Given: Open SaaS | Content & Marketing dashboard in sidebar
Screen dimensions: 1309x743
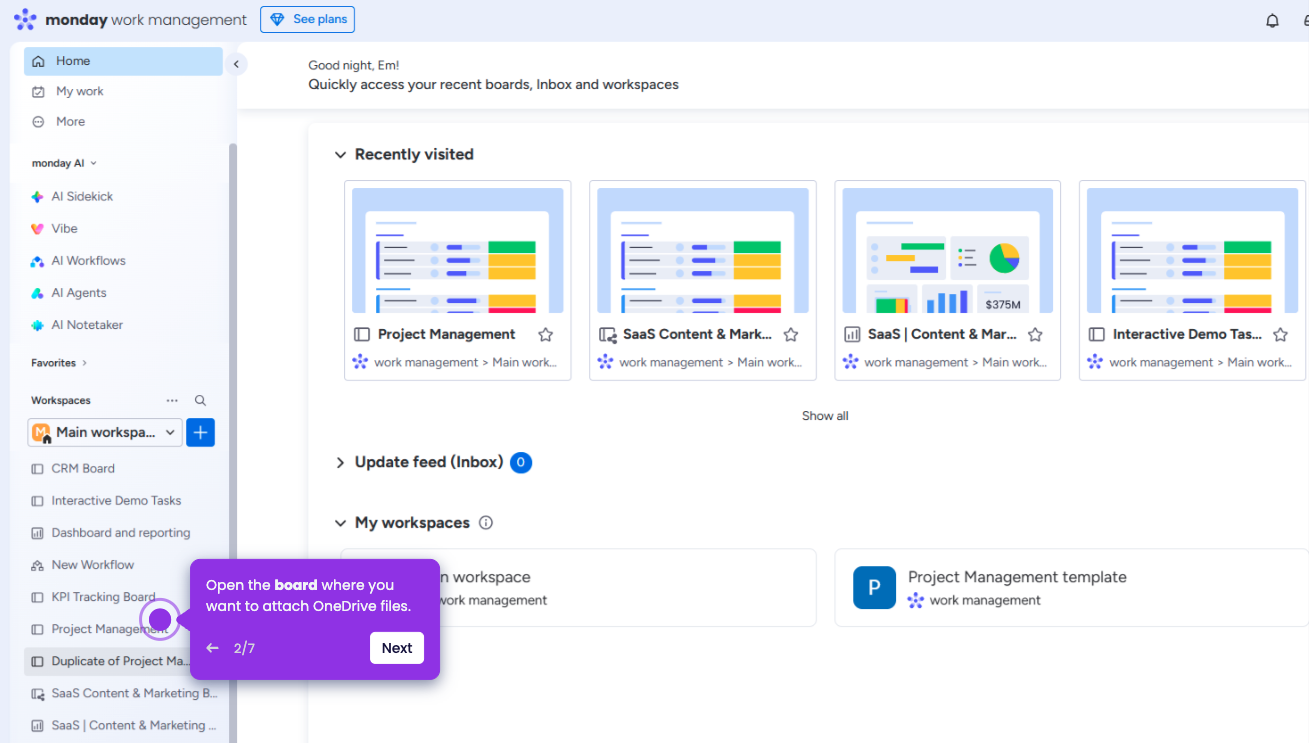Looking at the screenshot, I should coord(123,725).
